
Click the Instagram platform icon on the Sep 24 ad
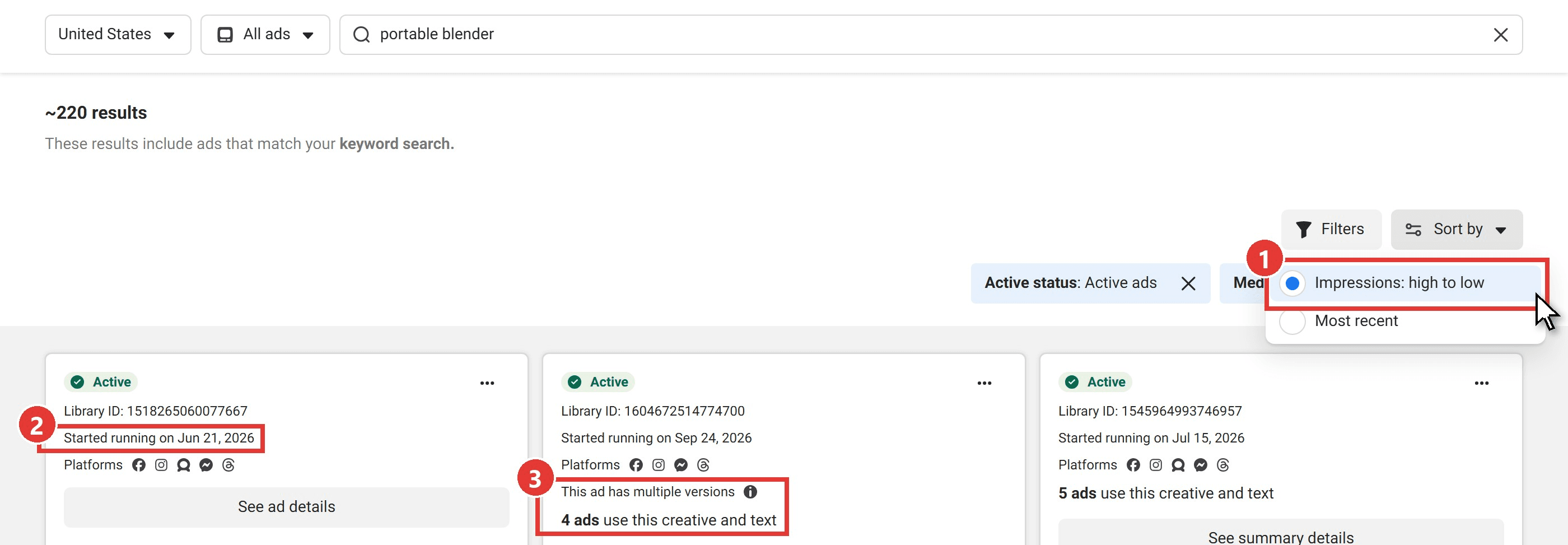pos(659,465)
